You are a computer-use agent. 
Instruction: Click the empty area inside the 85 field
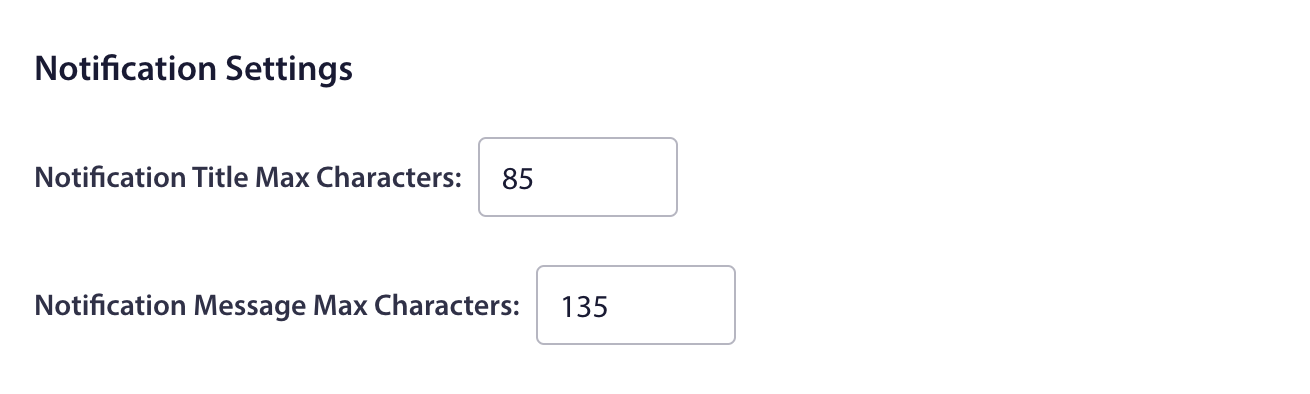pos(610,177)
